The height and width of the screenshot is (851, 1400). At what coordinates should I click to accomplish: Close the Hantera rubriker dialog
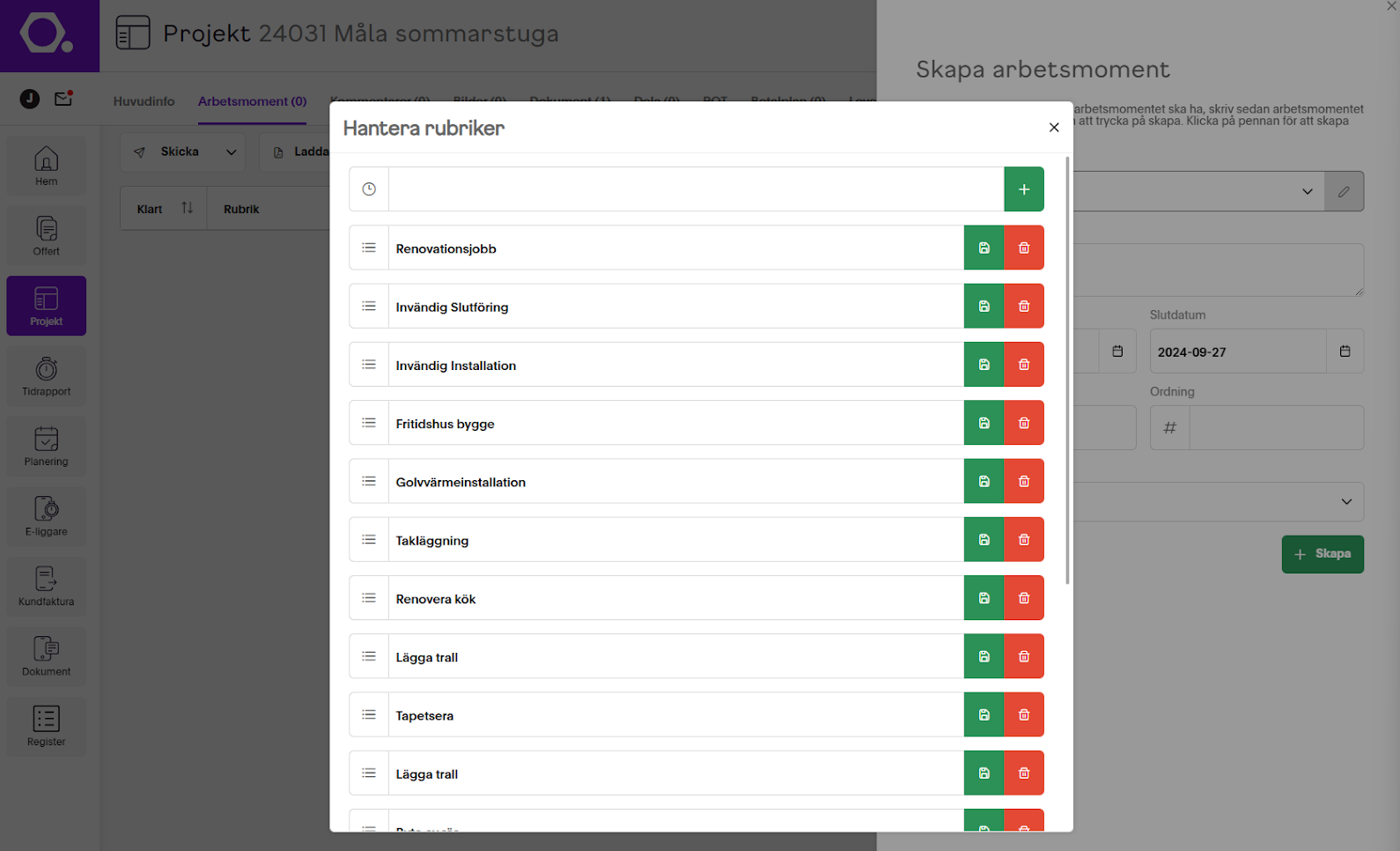click(1054, 128)
